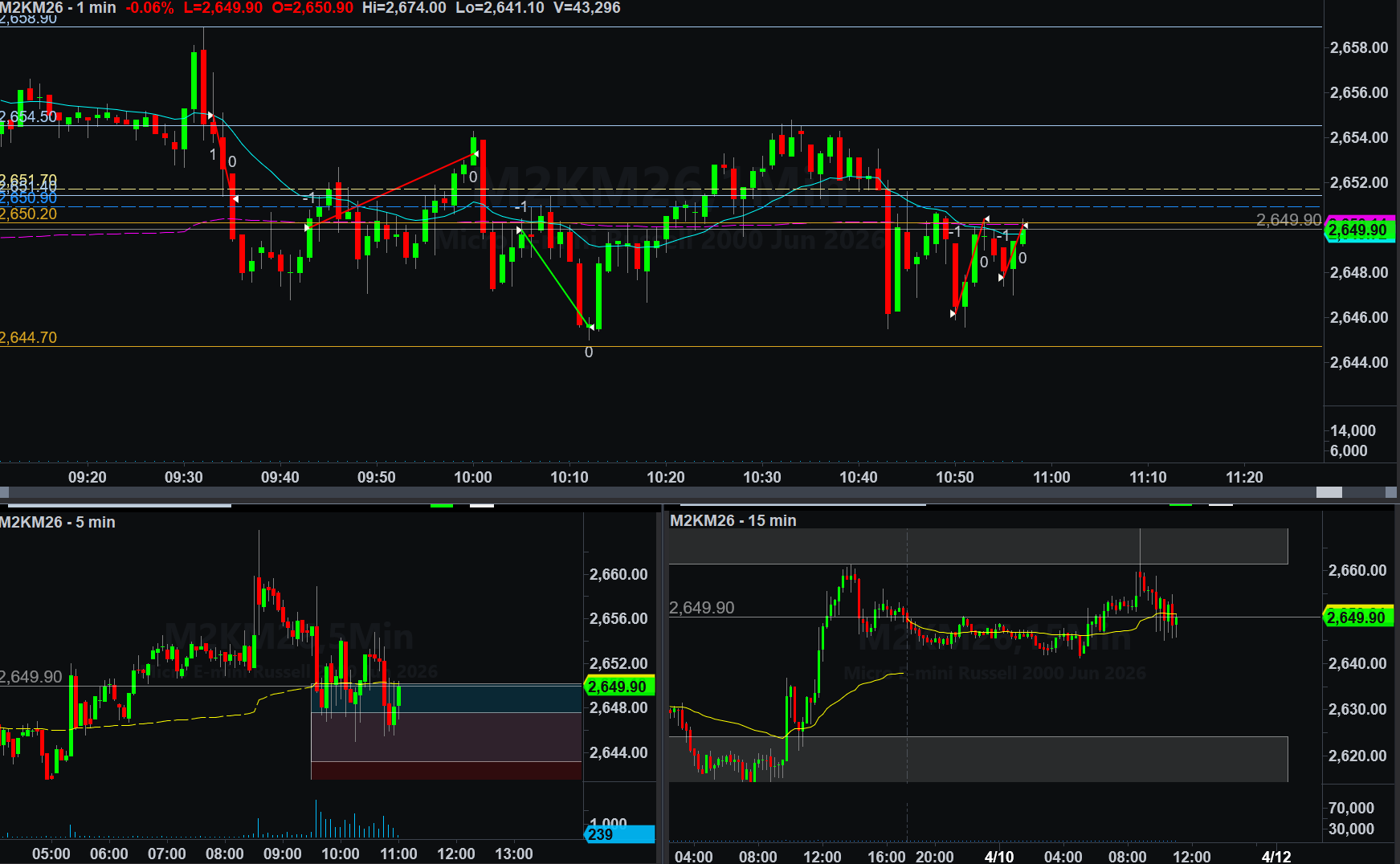Click the upper gray zone on 15 min chart
This screenshot has height=864, width=1400.
click(x=978, y=546)
